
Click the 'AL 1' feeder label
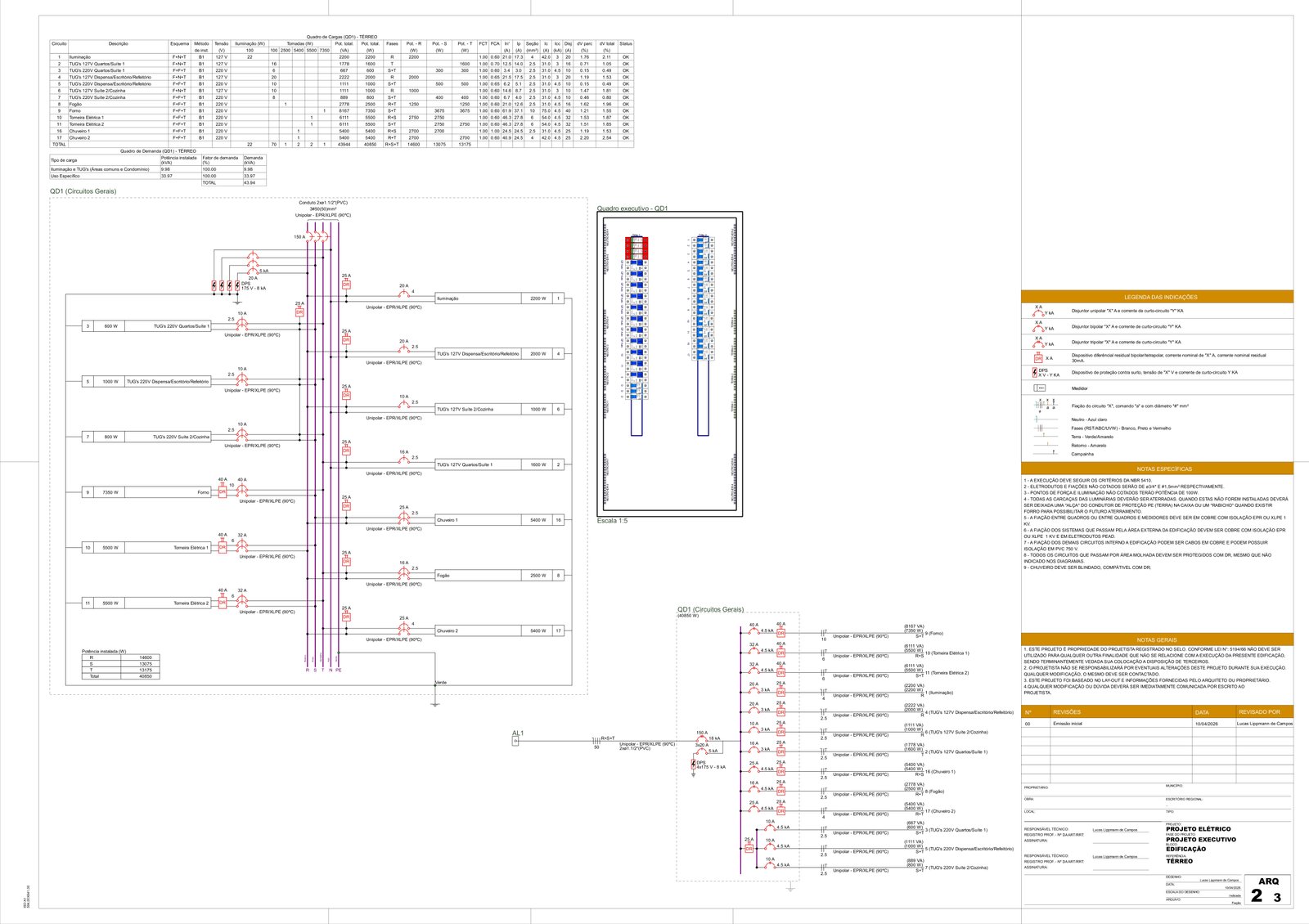tap(517, 733)
